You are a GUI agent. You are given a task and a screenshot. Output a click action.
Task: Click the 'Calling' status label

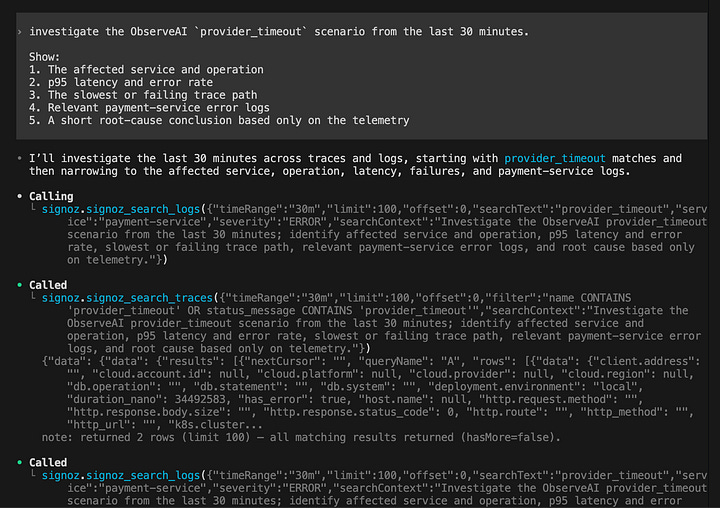[51, 196]
